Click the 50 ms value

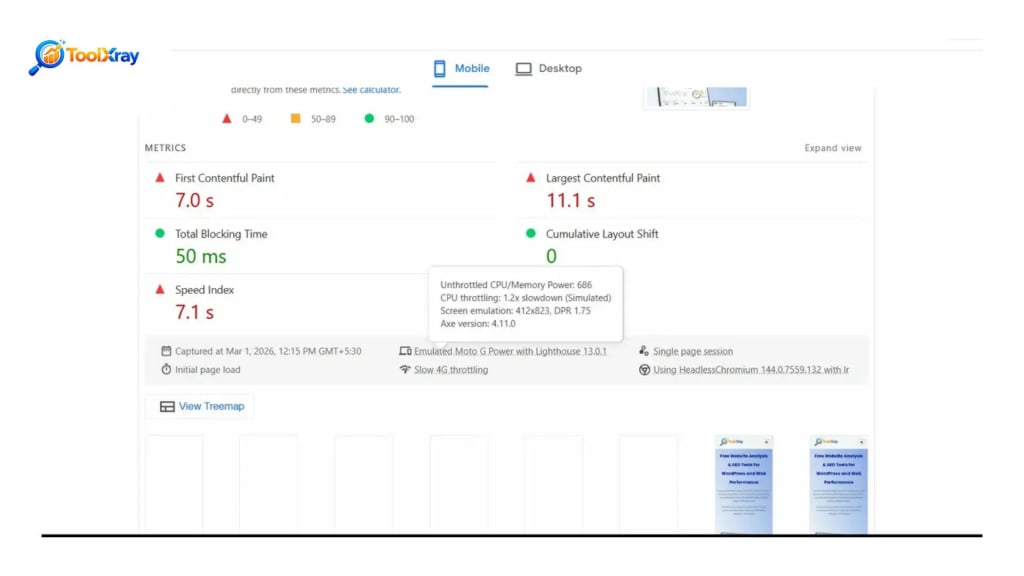(x=200, y=256)
